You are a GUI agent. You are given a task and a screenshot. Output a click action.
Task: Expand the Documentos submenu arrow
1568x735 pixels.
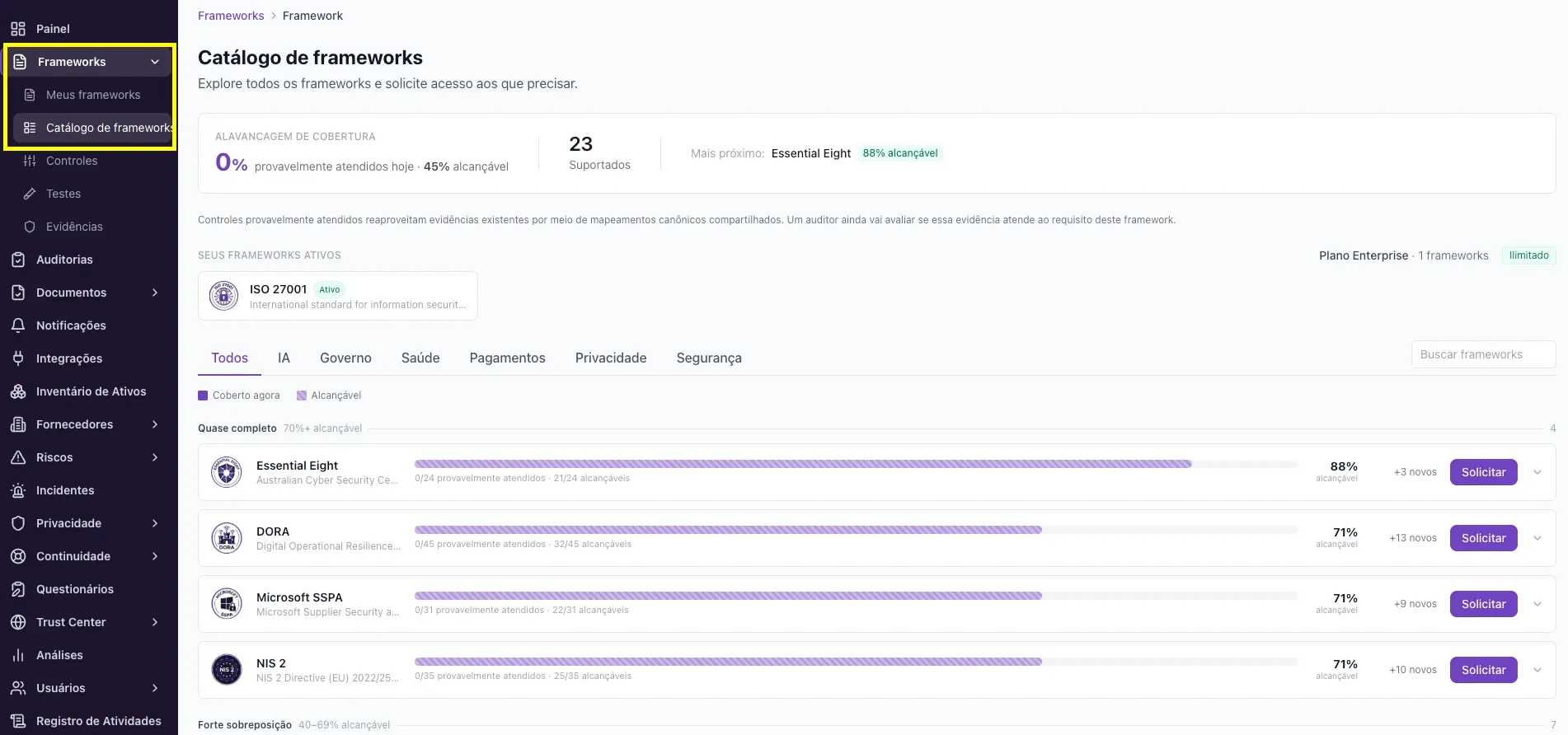155,293
